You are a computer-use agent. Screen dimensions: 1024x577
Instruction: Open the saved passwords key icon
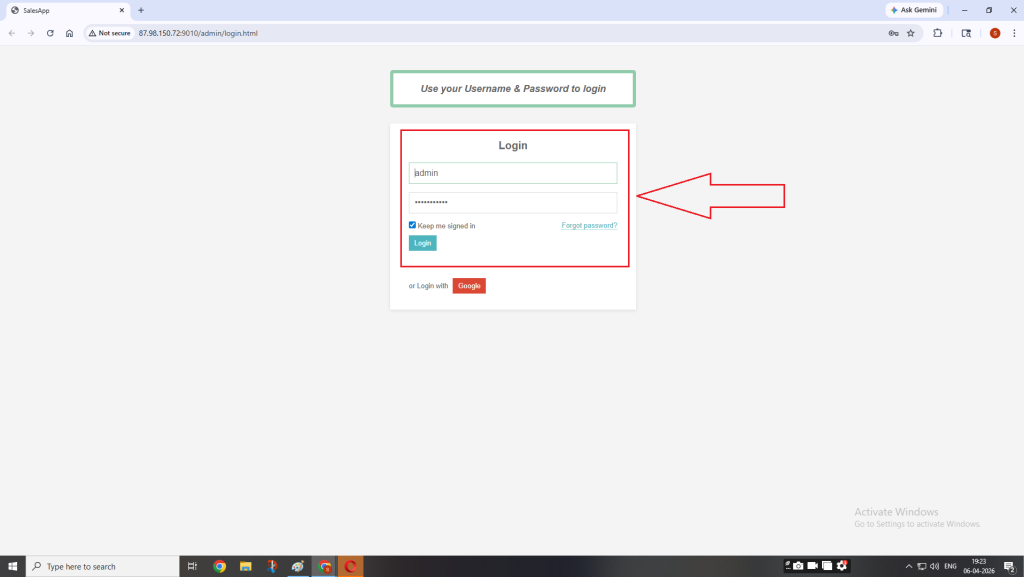point(892,33)
